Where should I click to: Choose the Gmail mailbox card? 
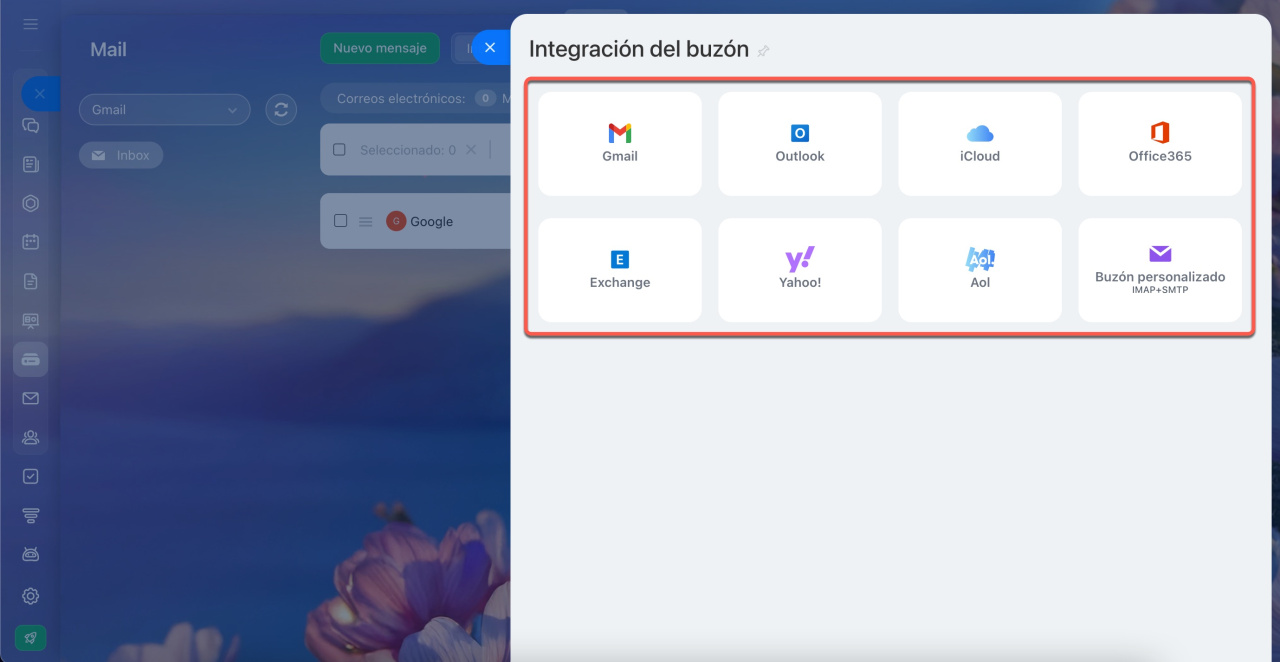point(620,144)
